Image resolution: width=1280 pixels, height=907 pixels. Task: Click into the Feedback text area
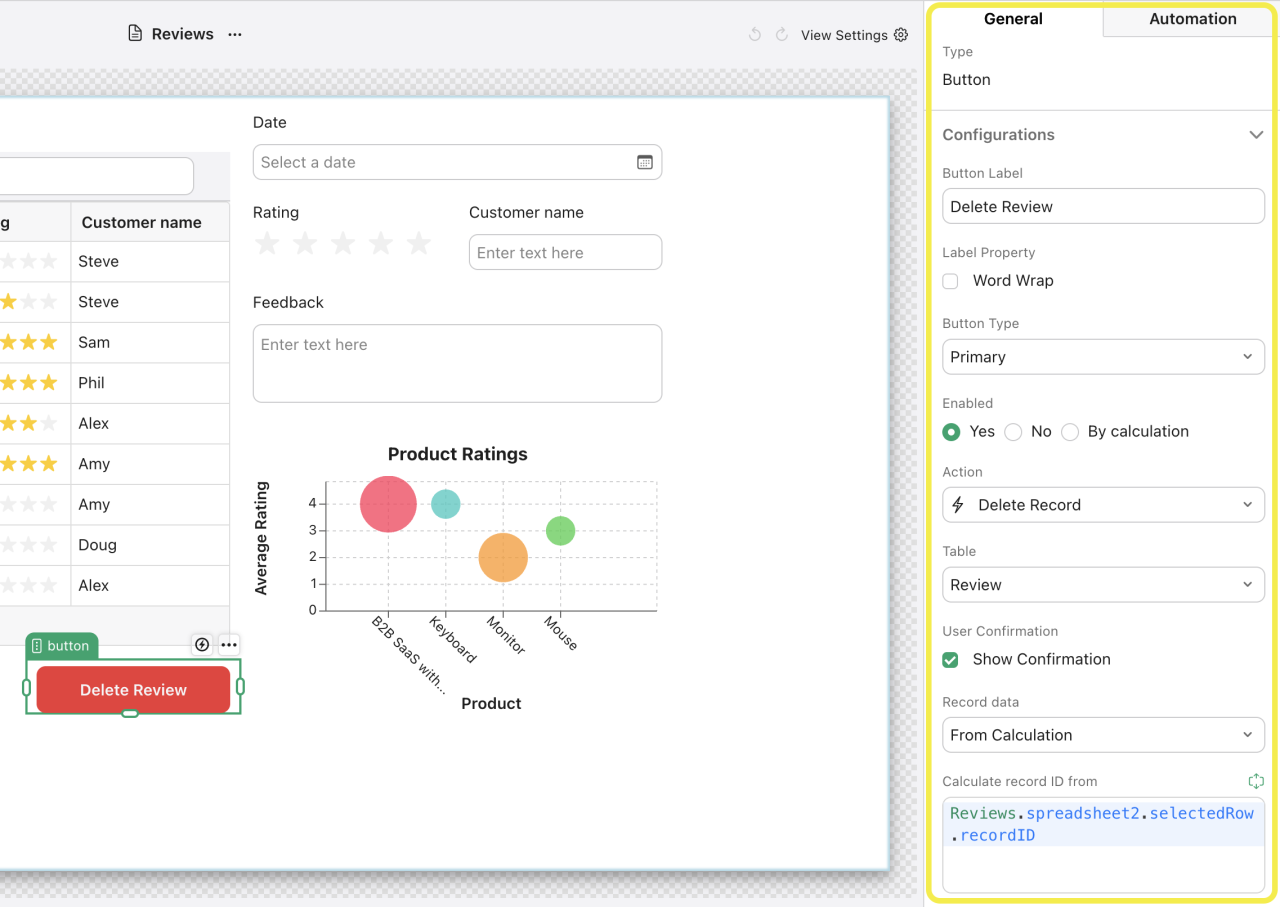click(457, 363)
